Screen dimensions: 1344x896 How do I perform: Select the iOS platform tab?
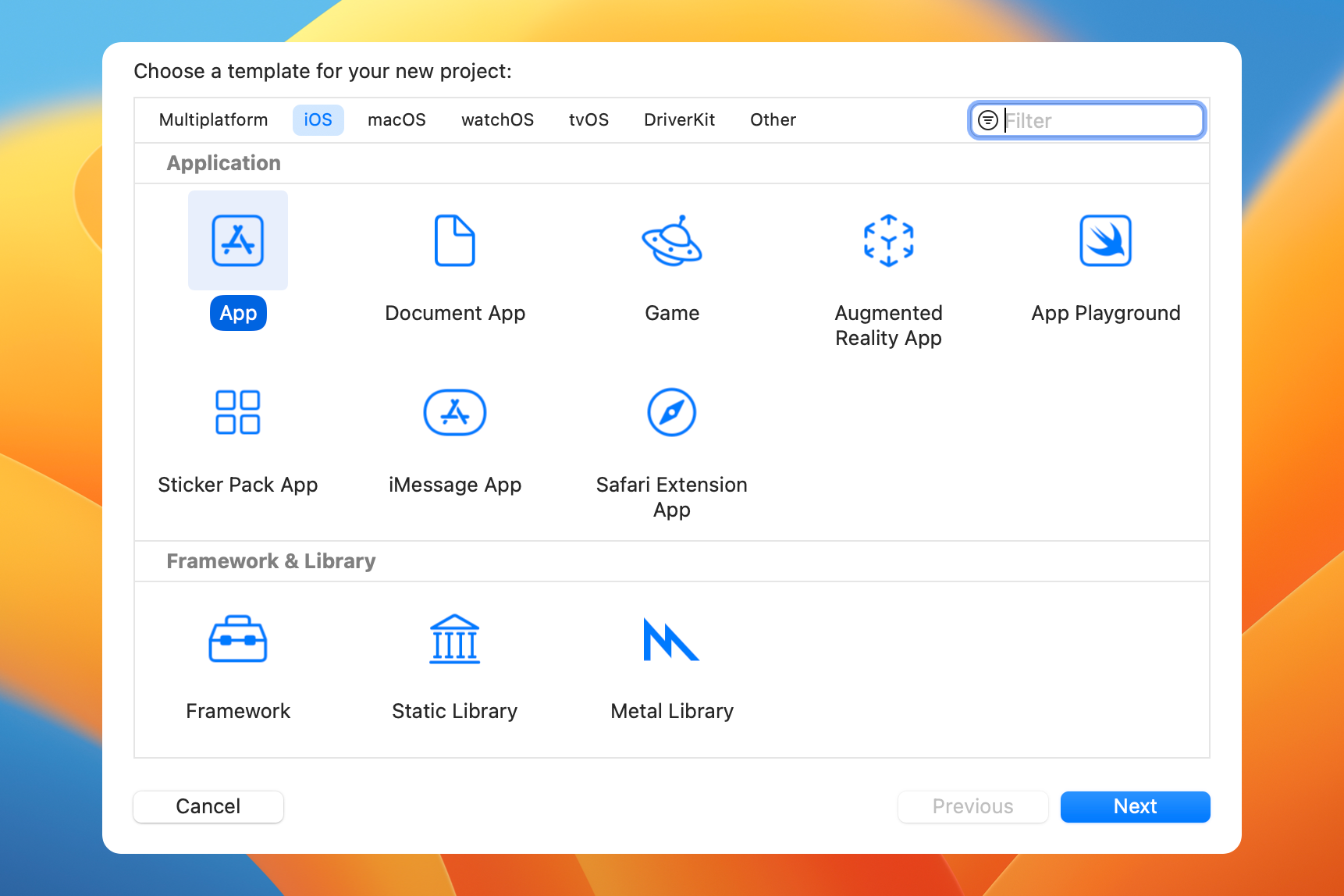coord(318,120)
